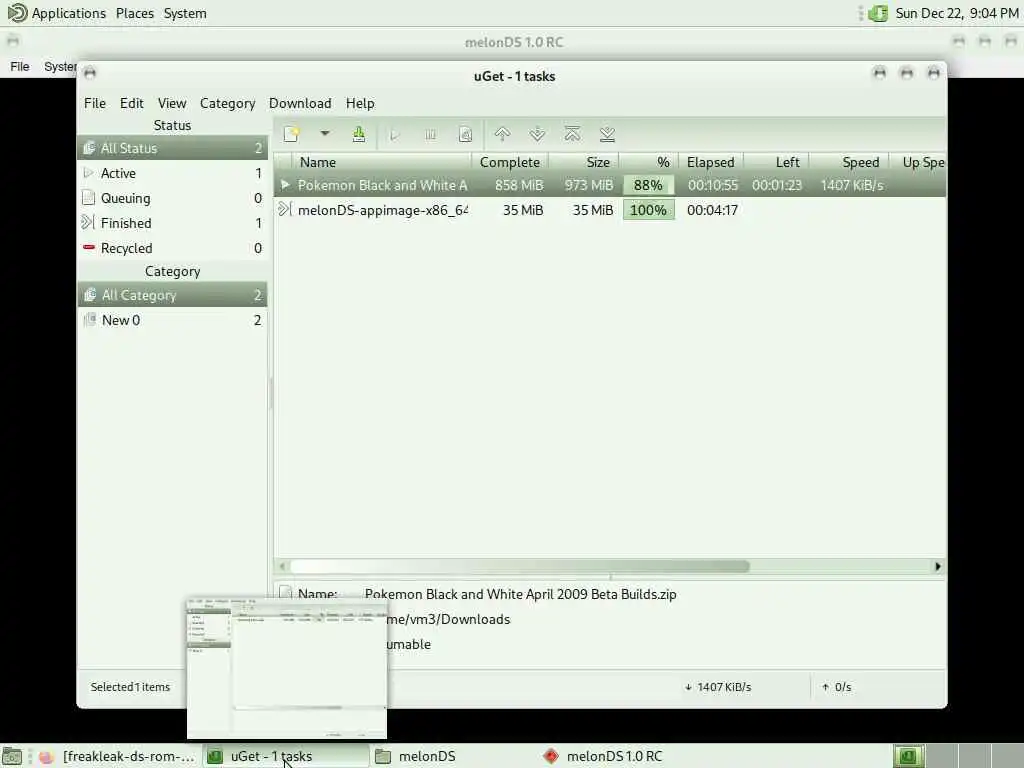Open the uGet Help menu

(360, 103)
